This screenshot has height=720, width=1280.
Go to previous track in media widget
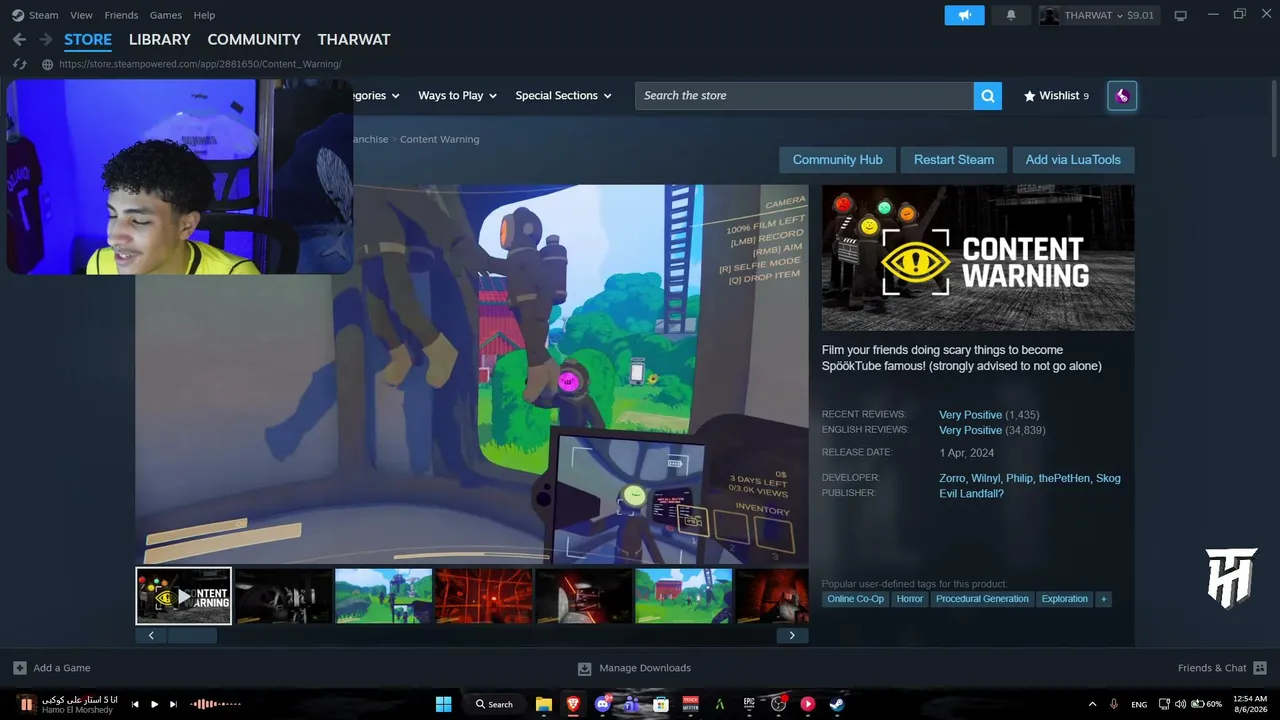pos(135,704)
